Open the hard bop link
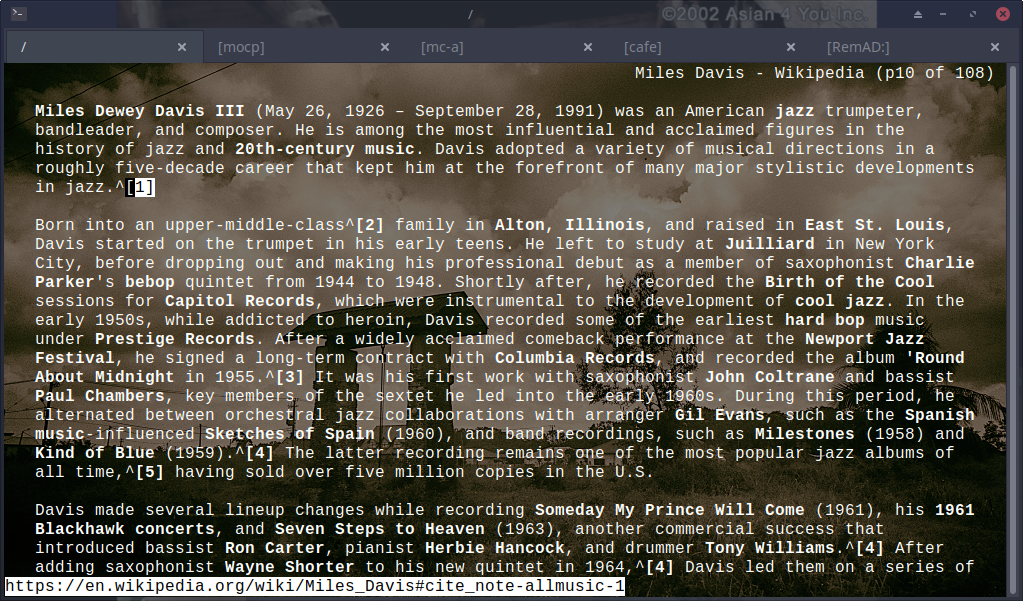1023x601 pixels. click(825, 320)
